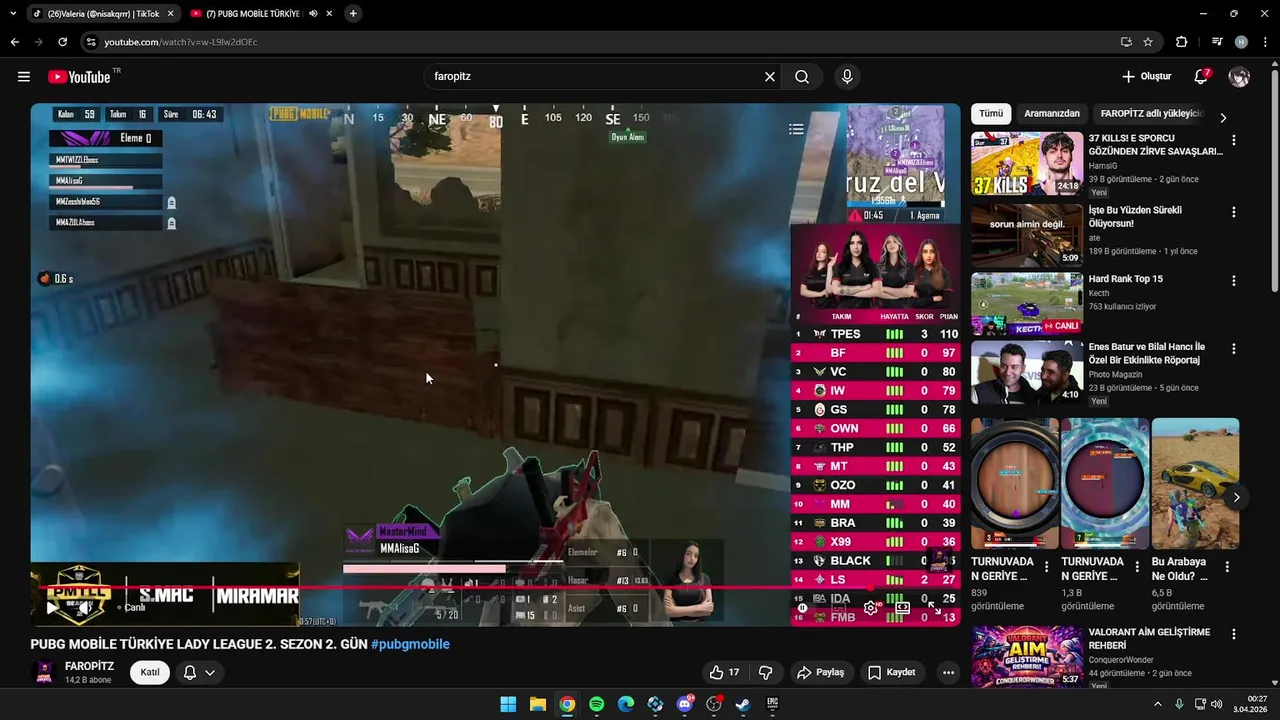The height and width of the screenshot is (720, 1280).
Task: Open the 37 KILLS video thumbnail
Action: click(x=1027, y=164)
